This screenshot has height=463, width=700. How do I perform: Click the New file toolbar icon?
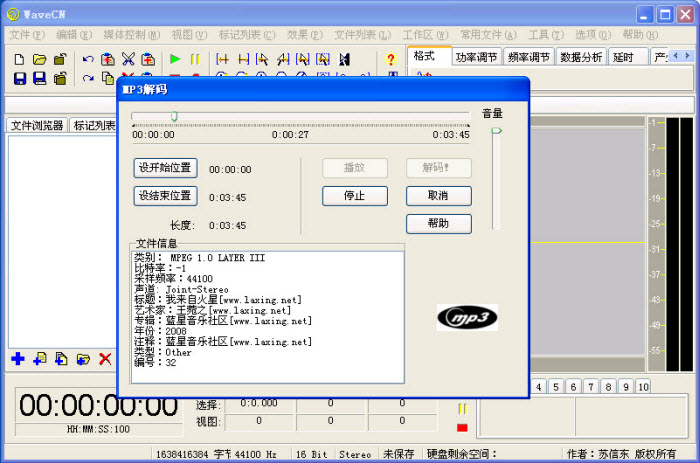click(19, 59)
